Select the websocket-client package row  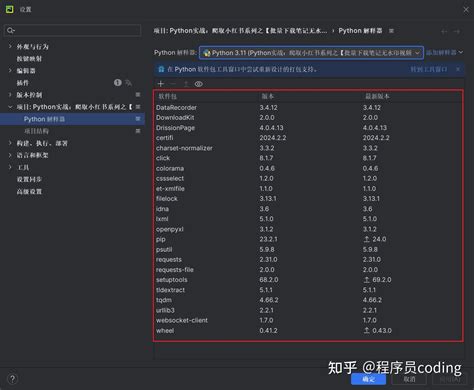click(308, 320)
